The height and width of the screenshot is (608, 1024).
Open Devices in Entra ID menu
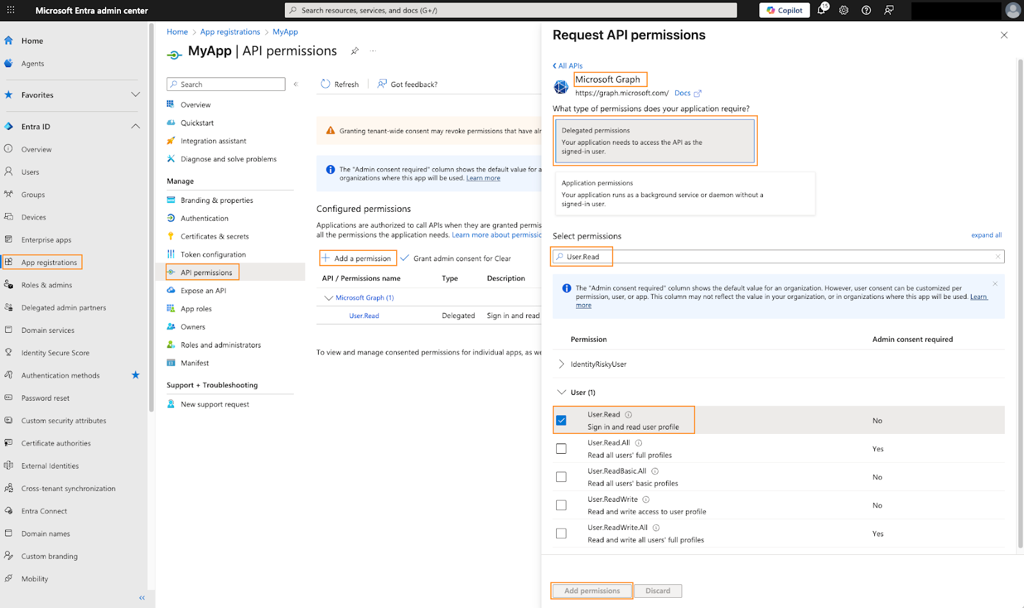pos(33,217)
